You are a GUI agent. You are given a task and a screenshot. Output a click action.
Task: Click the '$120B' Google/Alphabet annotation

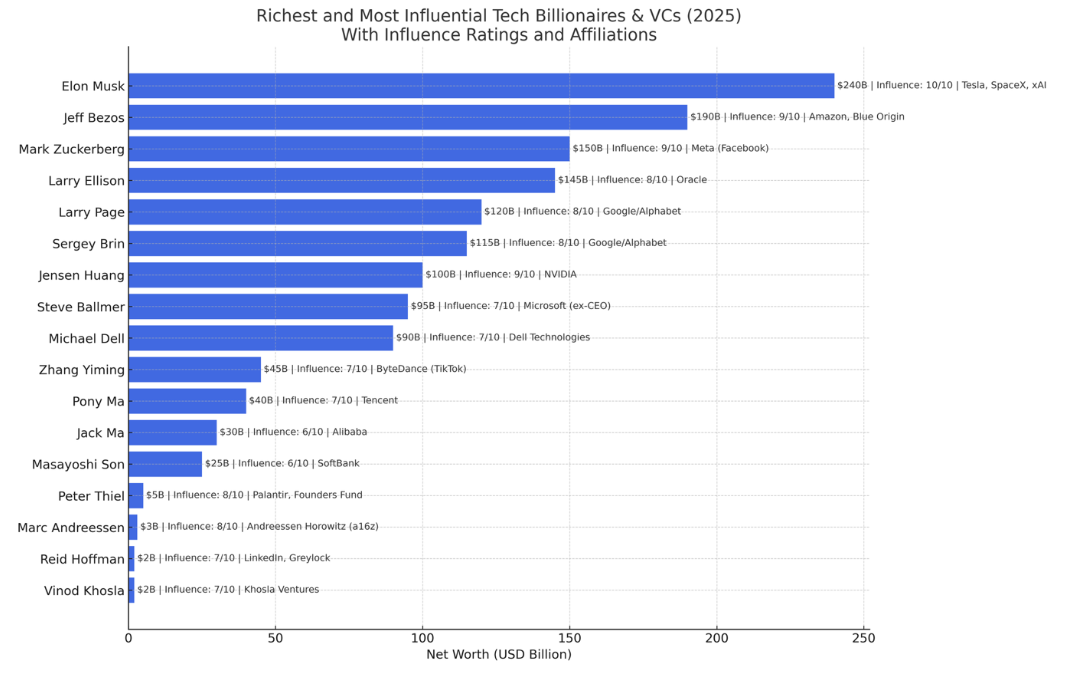[x=582, y=211]
